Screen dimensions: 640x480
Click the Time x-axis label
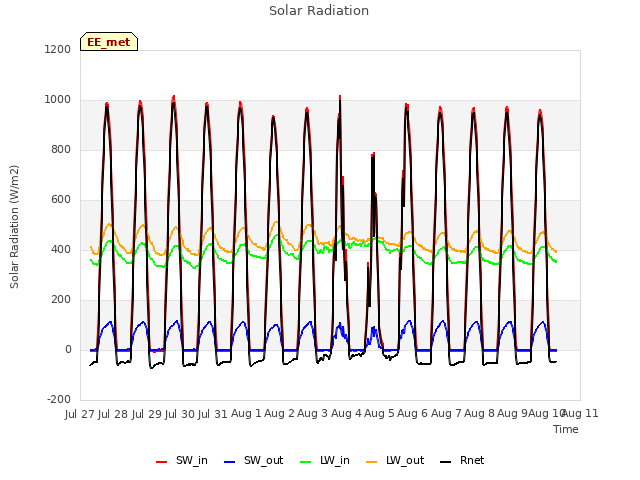tap(566, 429)
